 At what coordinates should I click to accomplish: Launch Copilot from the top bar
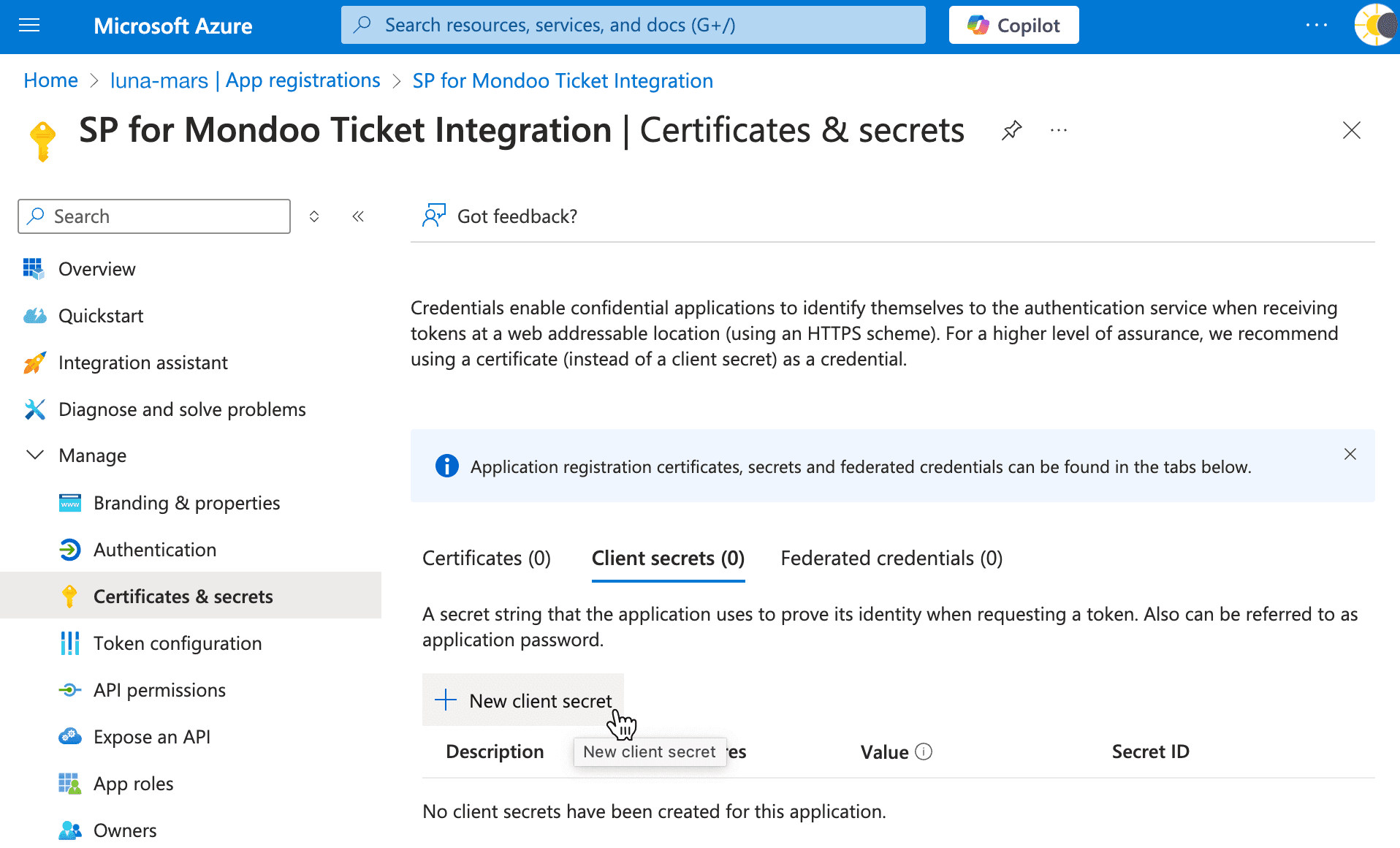tap(1013, 24)
